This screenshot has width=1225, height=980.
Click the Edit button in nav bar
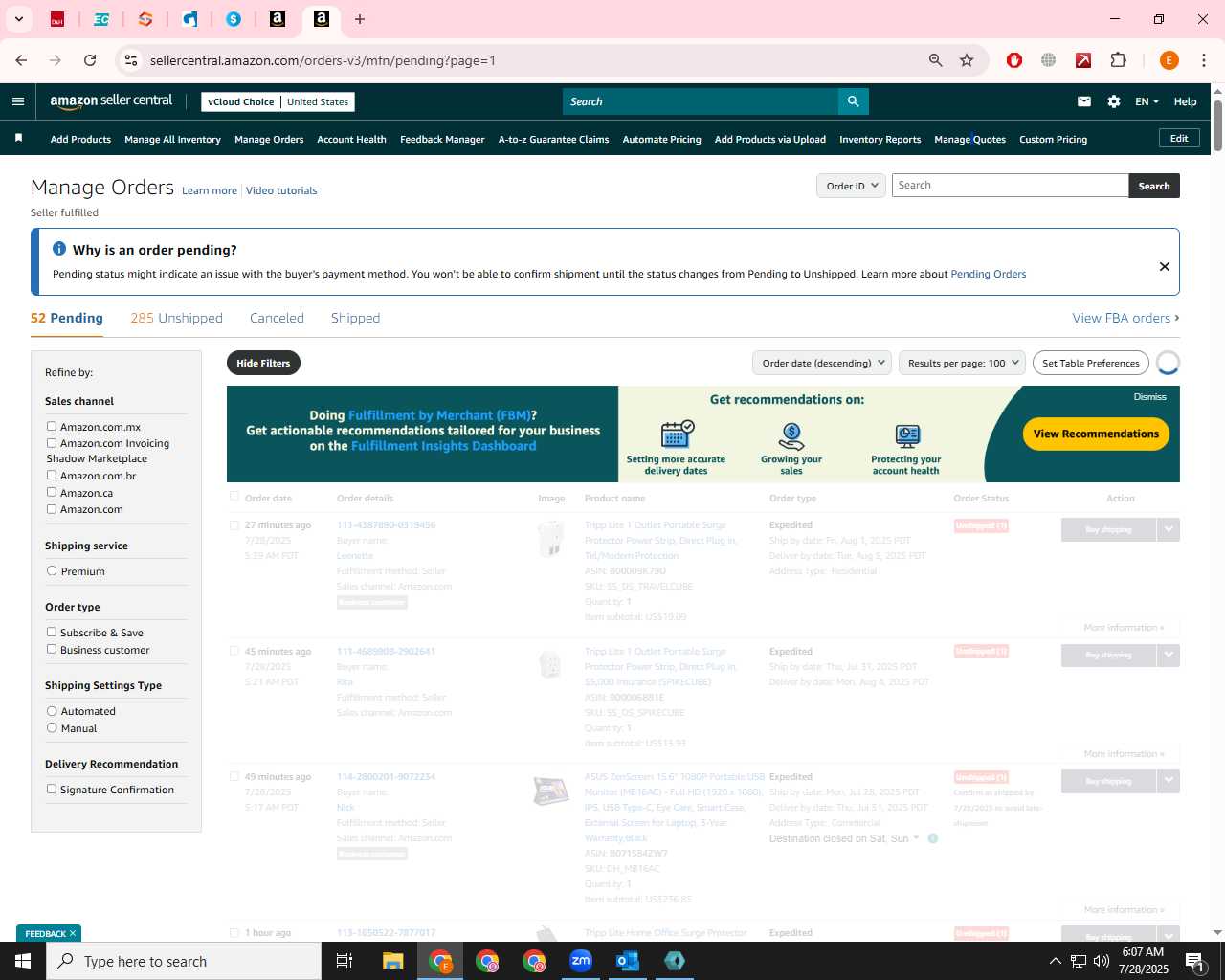[x=1179, y=138]
